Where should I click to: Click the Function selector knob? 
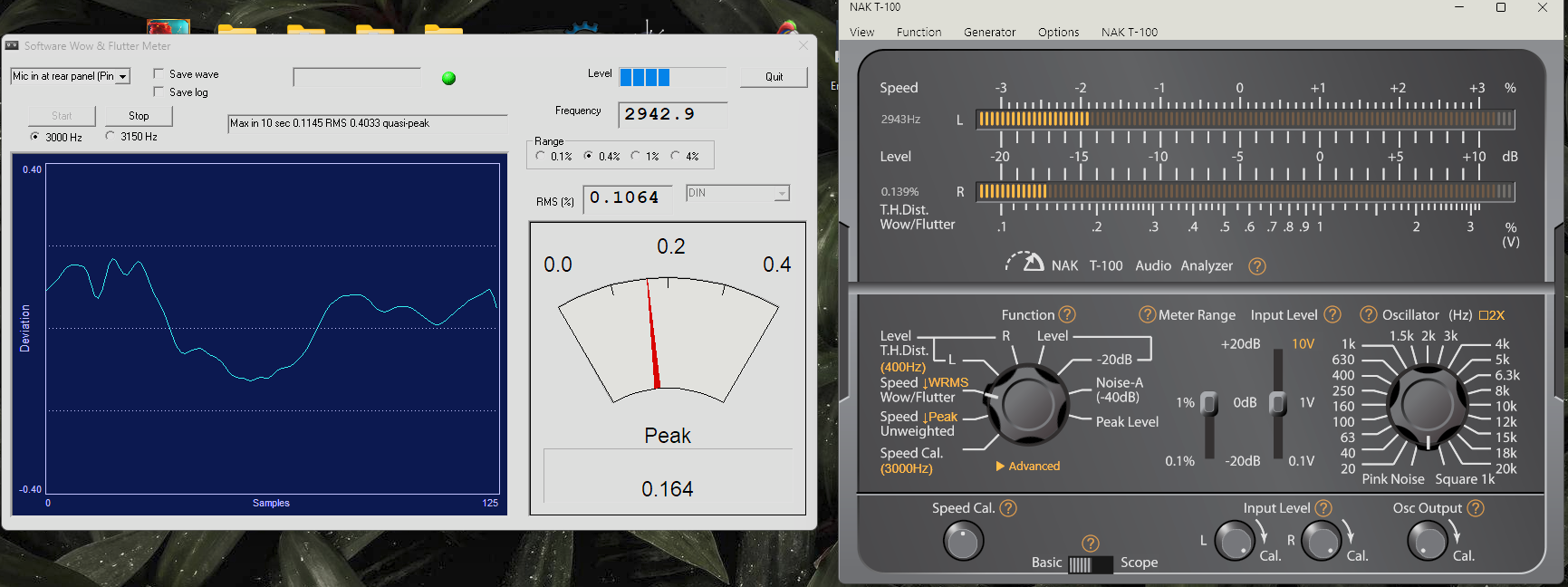[x=1027, y=403]
